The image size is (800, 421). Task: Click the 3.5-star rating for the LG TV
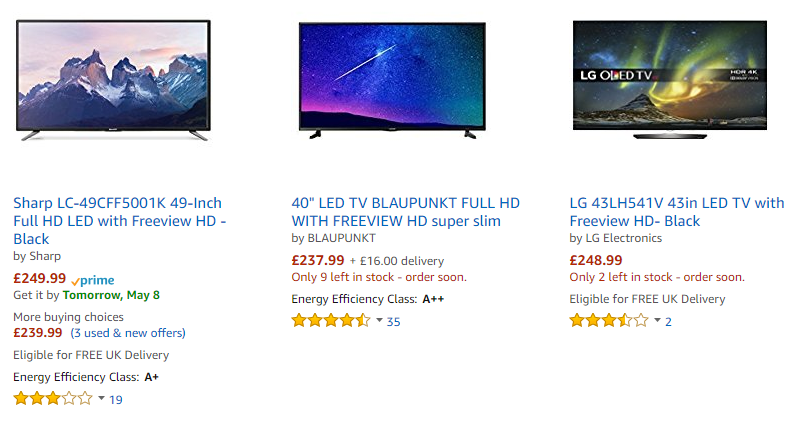[x=609, y=320]
